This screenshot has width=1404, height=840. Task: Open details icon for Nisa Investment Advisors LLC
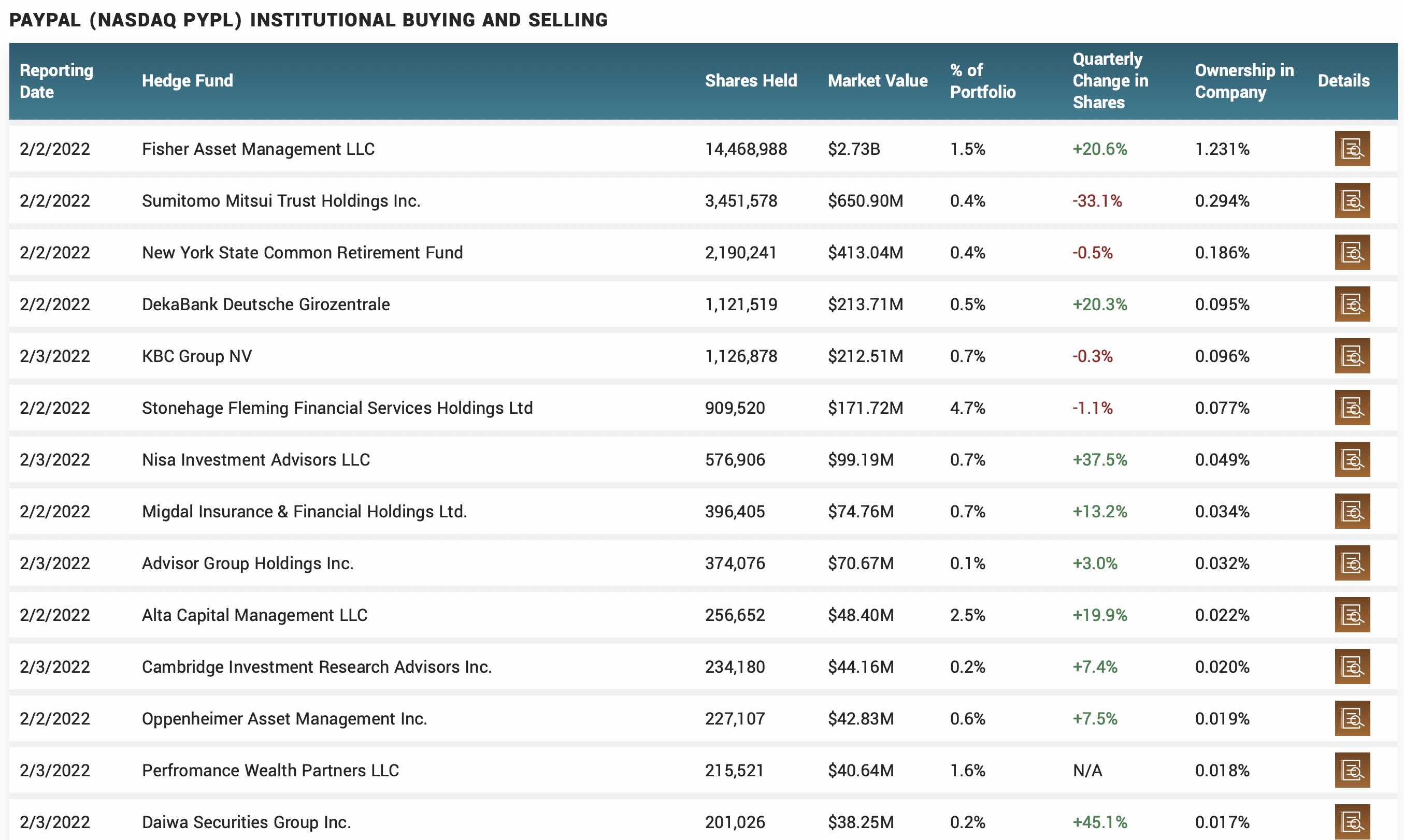[1352, 459]
